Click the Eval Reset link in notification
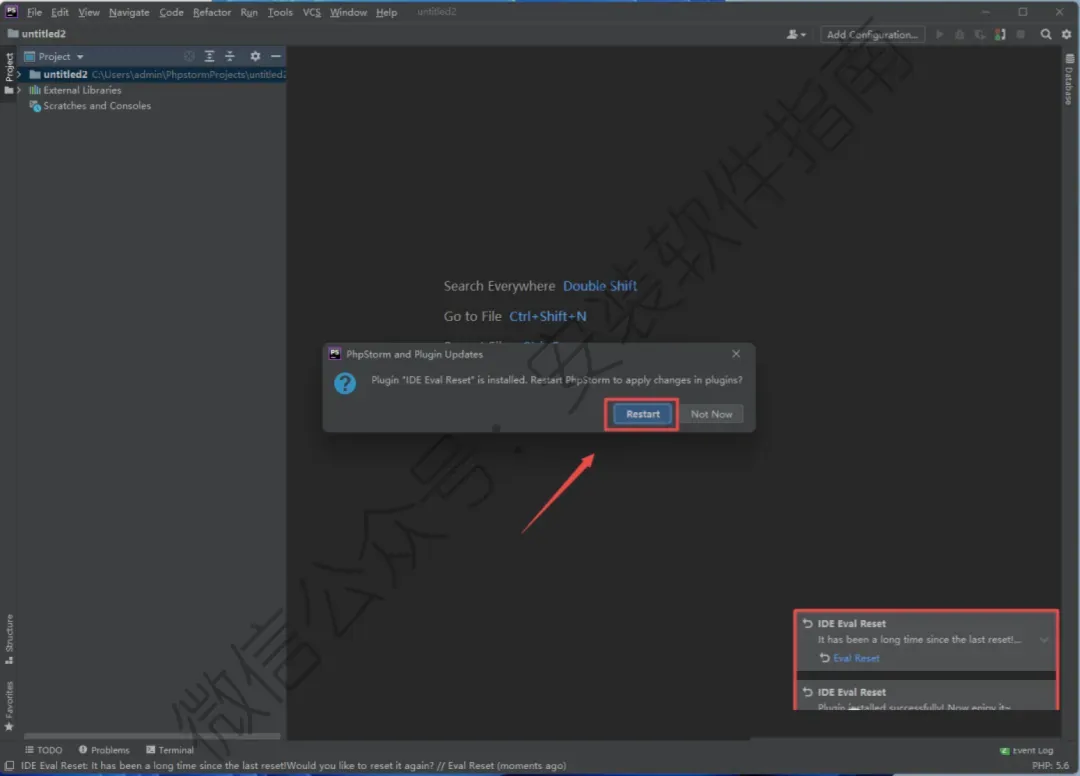Viewport: 1080px width, 776px height. 856,658
